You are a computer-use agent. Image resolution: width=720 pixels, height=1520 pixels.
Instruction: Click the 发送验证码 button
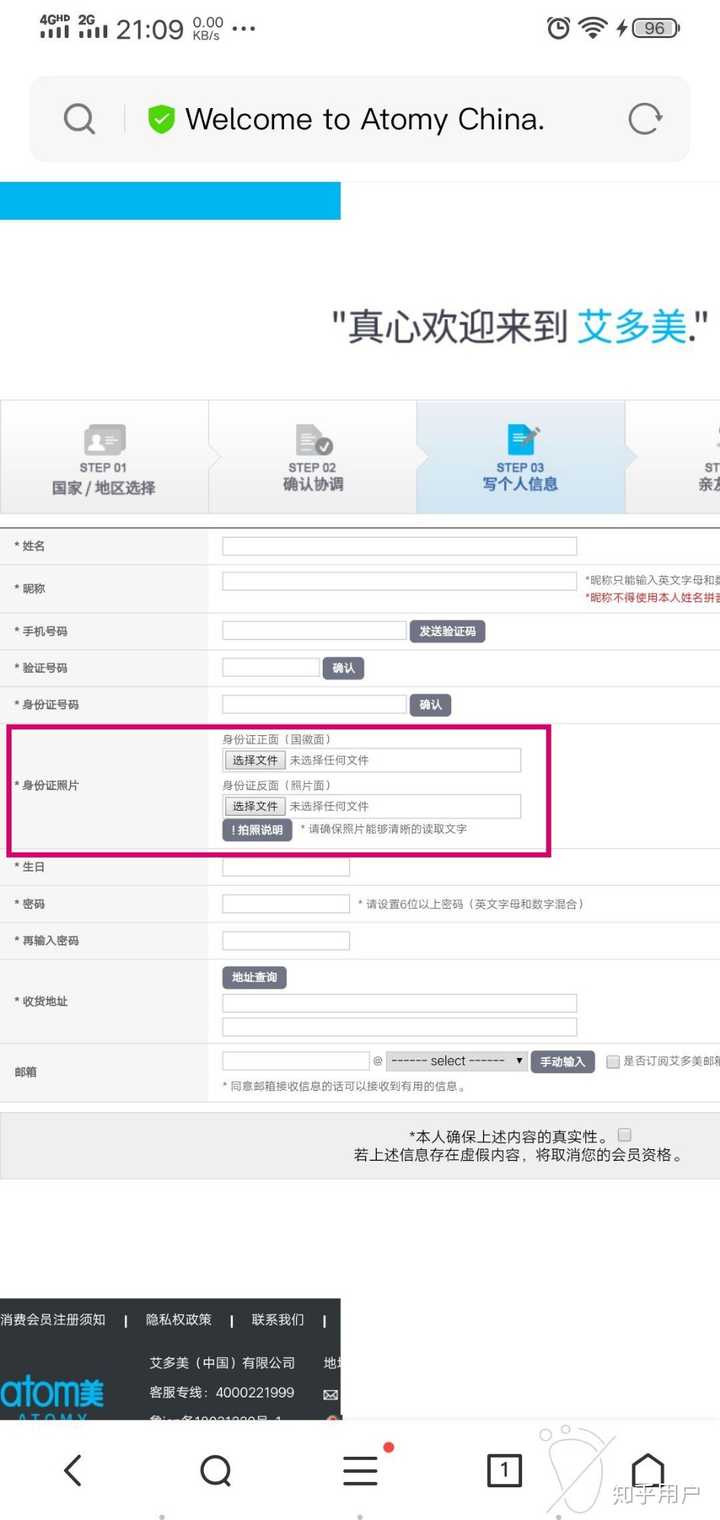[447, 631]
